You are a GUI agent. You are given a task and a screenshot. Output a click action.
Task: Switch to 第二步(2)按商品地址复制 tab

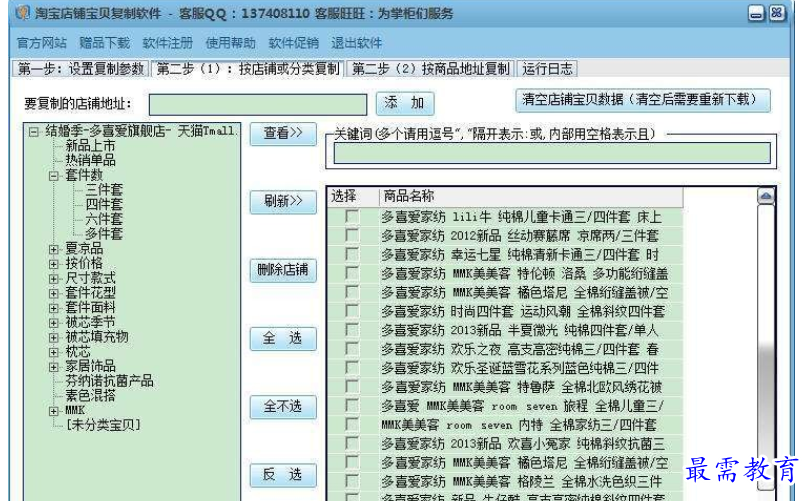click(x=430, y=68)
